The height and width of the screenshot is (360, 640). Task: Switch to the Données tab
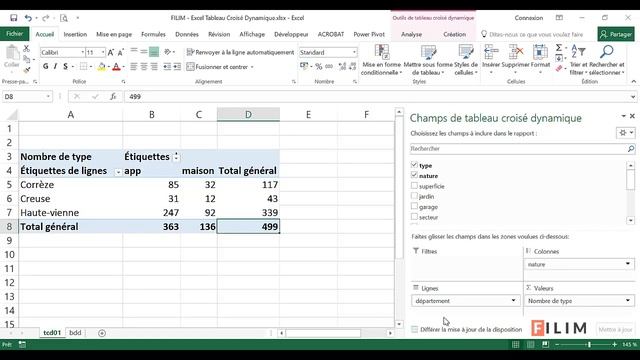click(x=187, y=34)
